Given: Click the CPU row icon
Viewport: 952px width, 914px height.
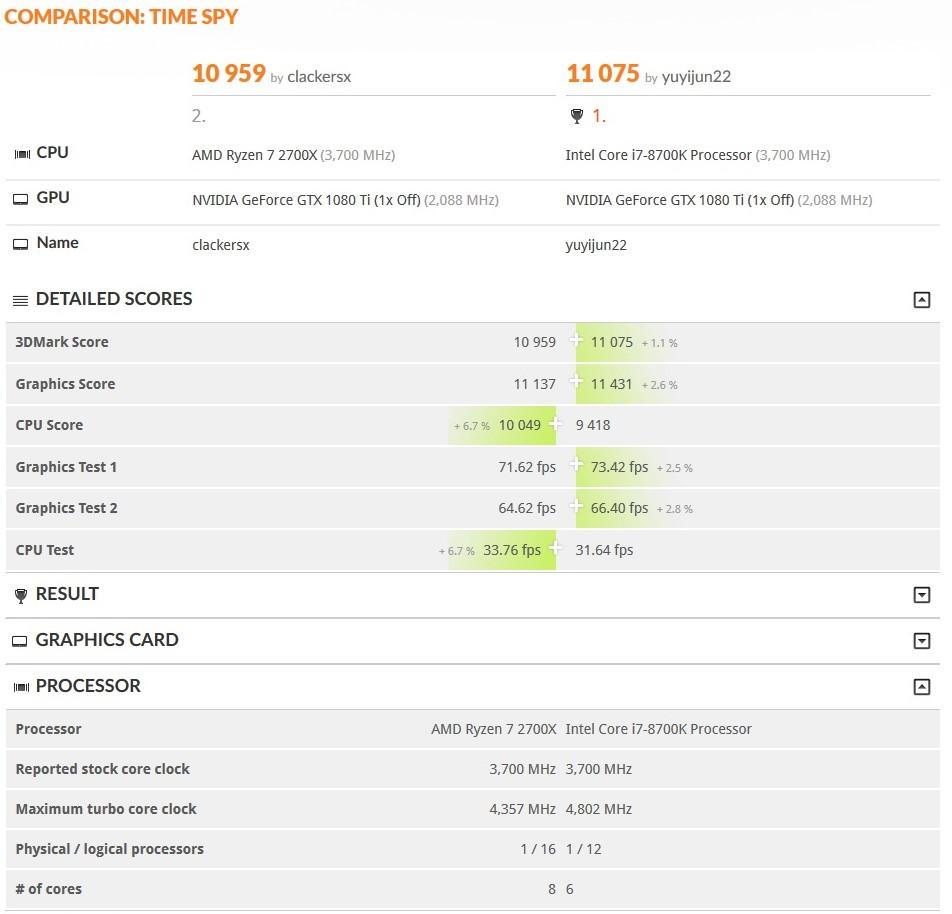Looking at the screenshot, I should point(20,153).
